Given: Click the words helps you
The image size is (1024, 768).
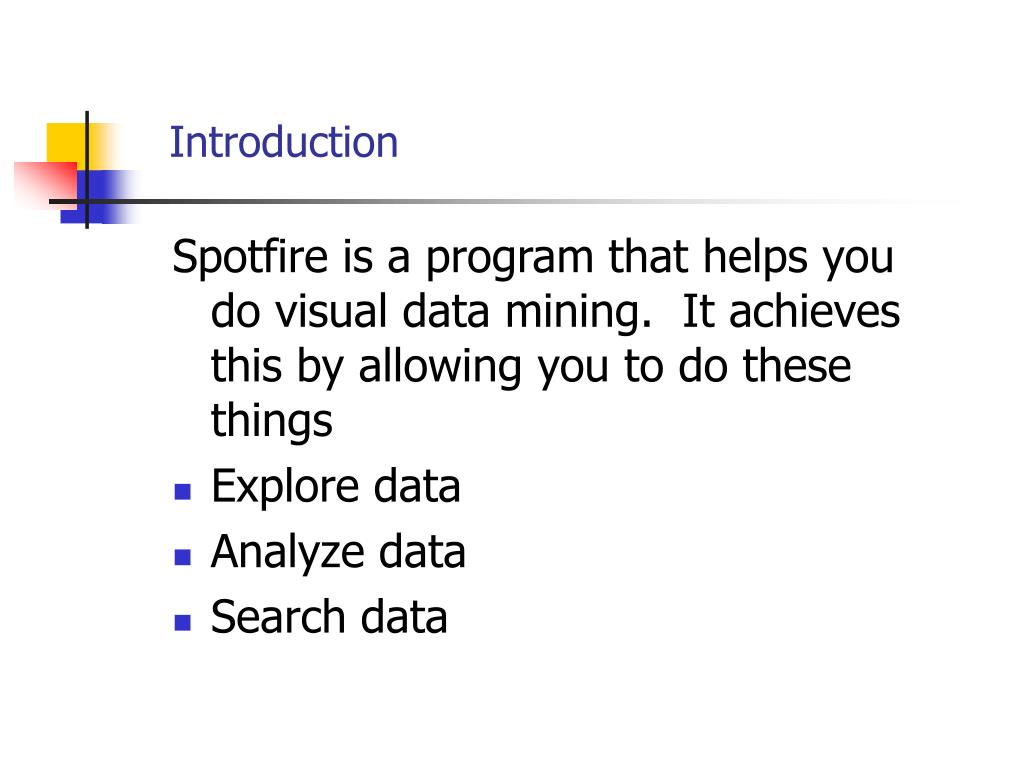Looking at the screenshot, I should pyautogui.click(x=798, y=257).
